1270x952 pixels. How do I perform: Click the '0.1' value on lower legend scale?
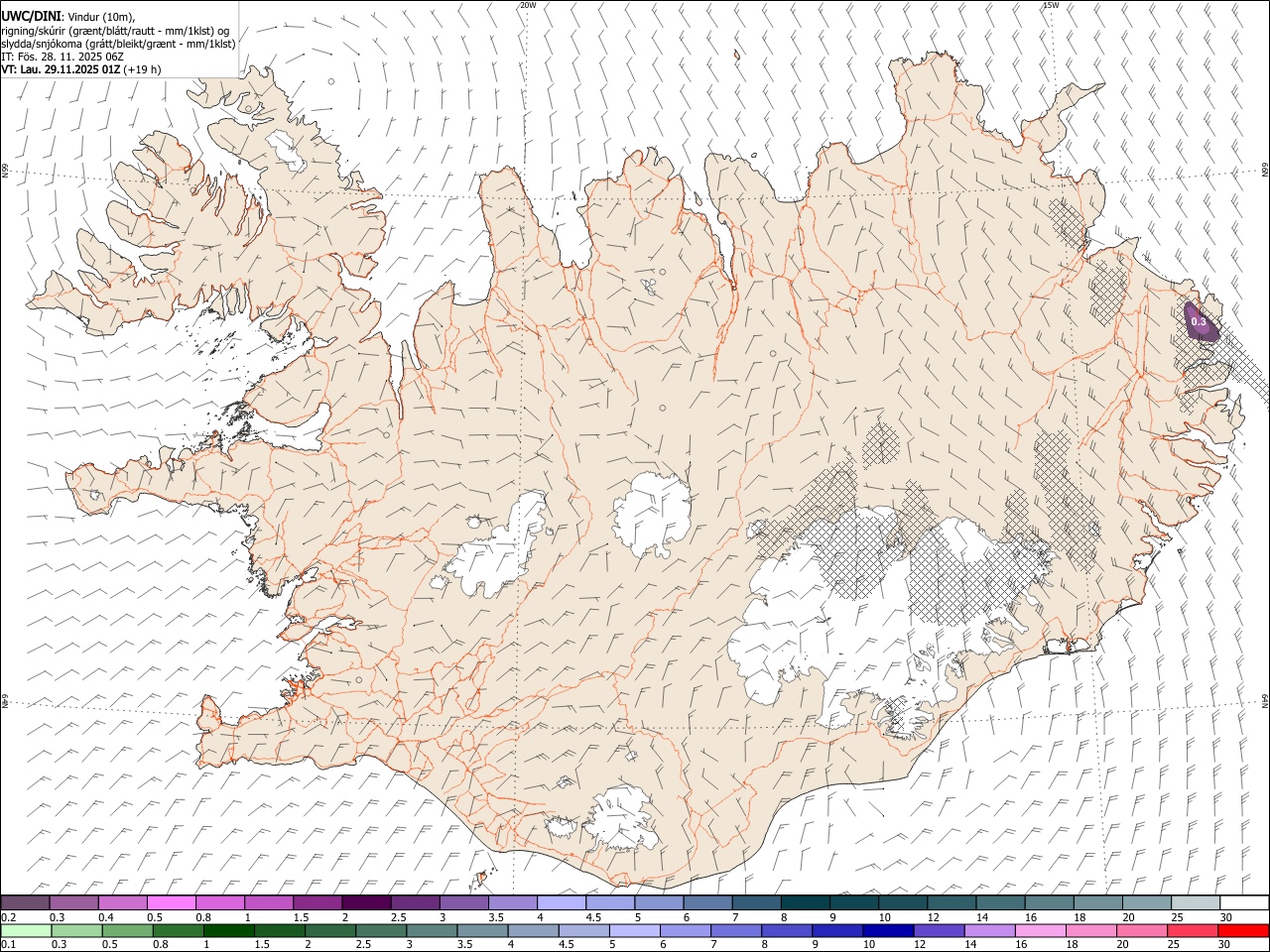(x=9, y=944)
